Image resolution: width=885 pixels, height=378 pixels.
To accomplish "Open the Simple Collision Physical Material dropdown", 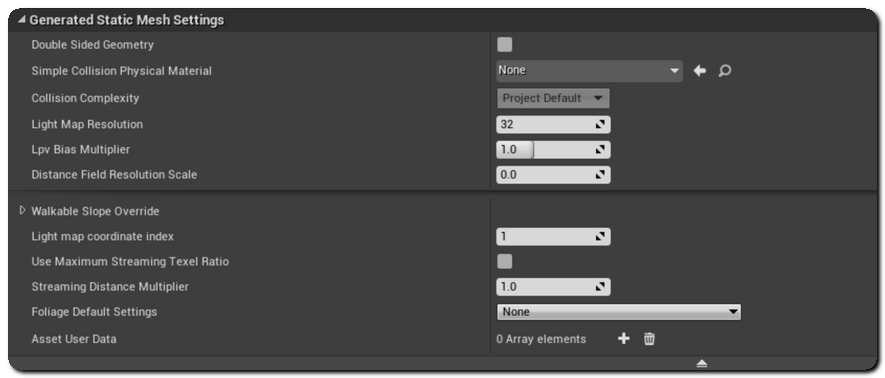I will [589, 71].
